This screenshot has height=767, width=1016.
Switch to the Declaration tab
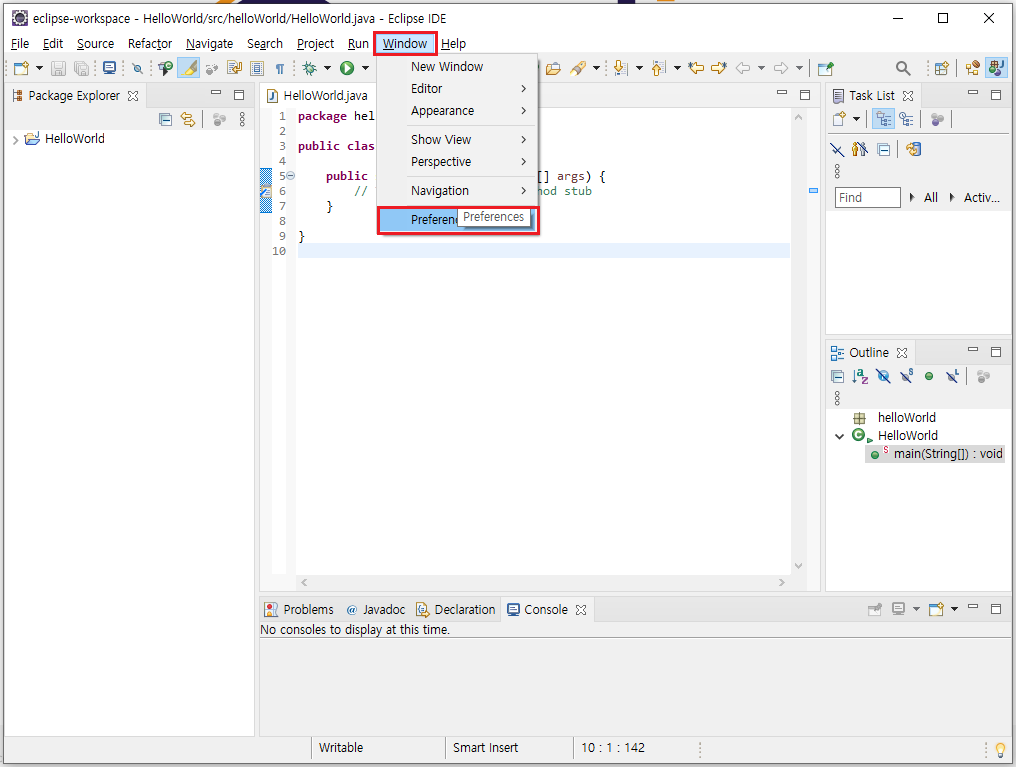click(456, 610)
